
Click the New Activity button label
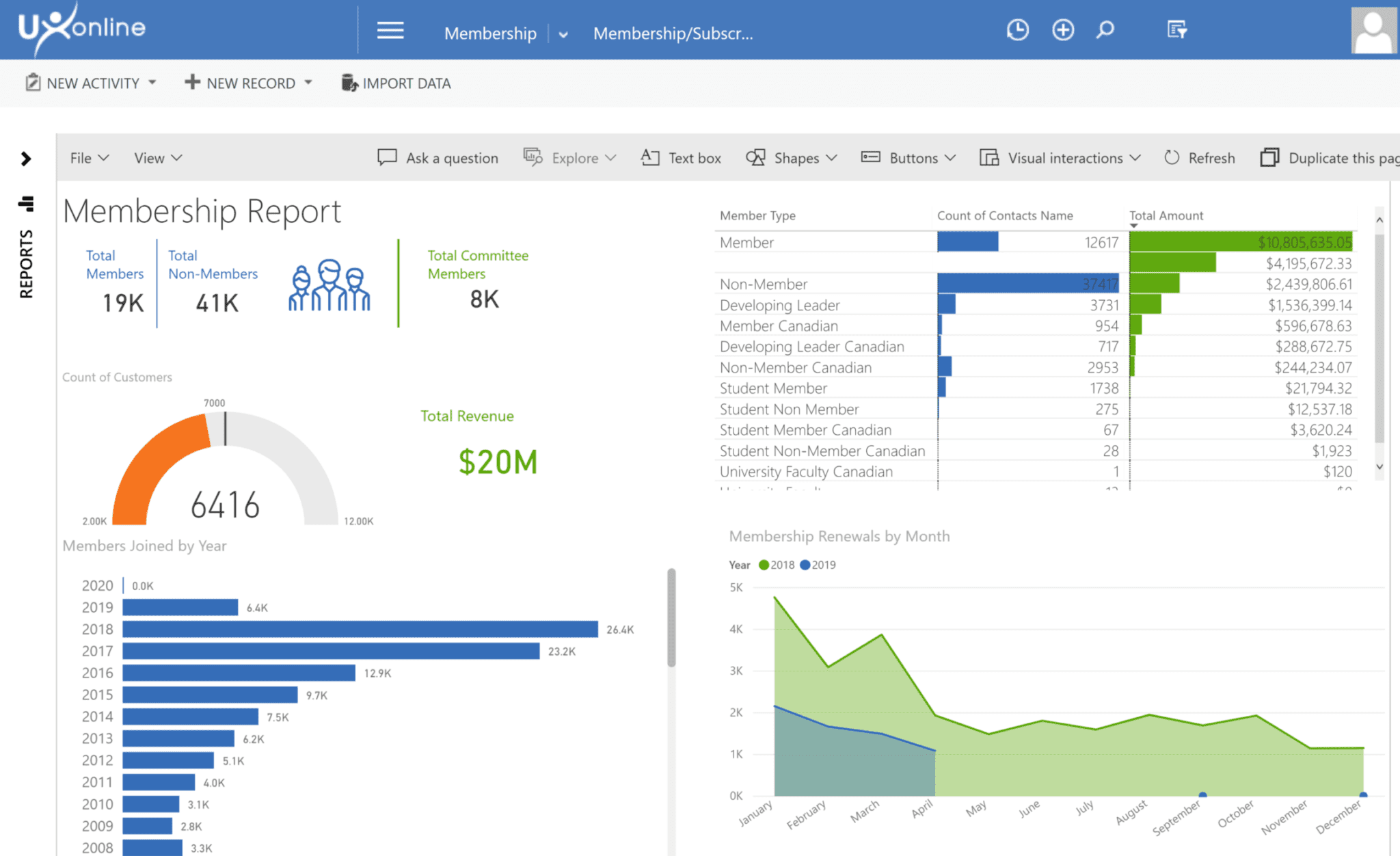(x=93, y=83)
